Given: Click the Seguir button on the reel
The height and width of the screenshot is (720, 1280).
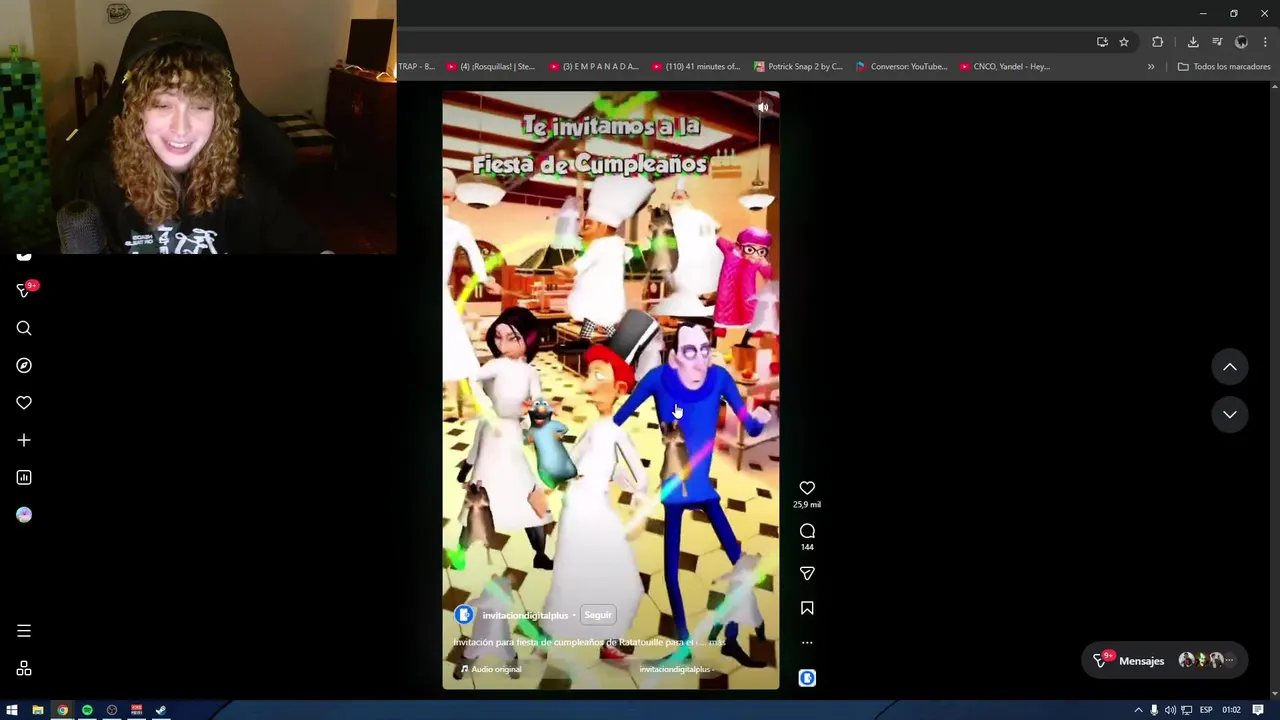Looking at the screenshot, I should (x=598, y=615).
